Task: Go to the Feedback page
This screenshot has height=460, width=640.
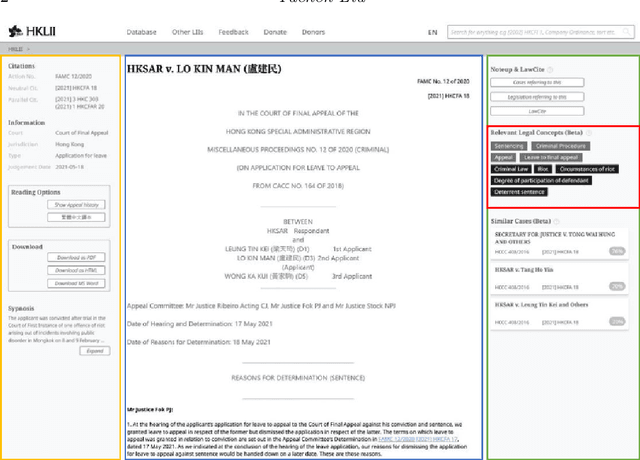Action: 233,32
